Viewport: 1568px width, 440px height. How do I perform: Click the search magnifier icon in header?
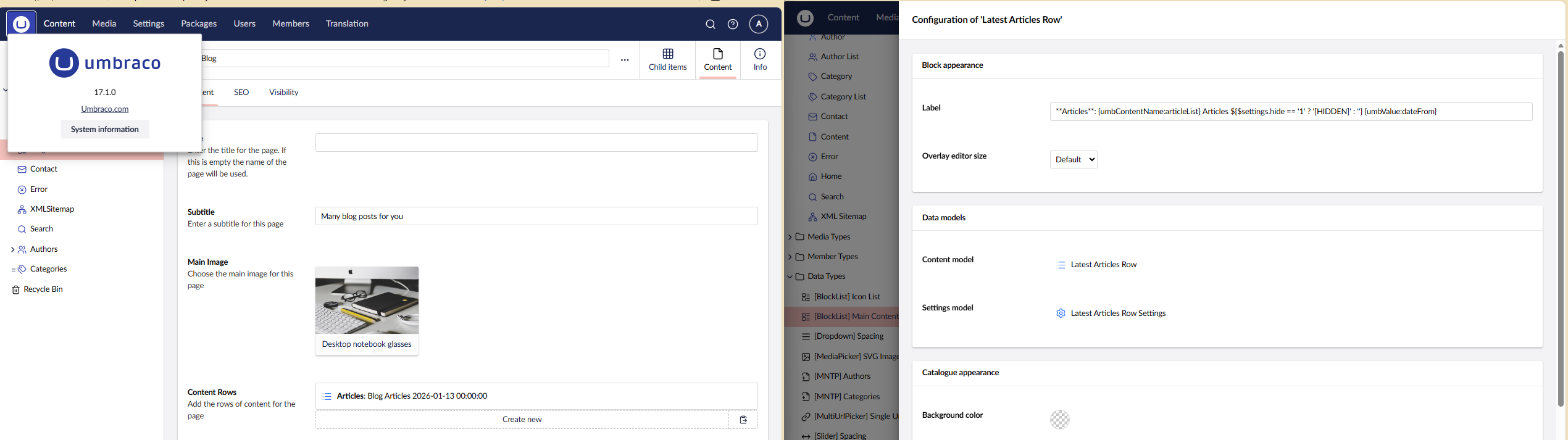click(711, 24)
